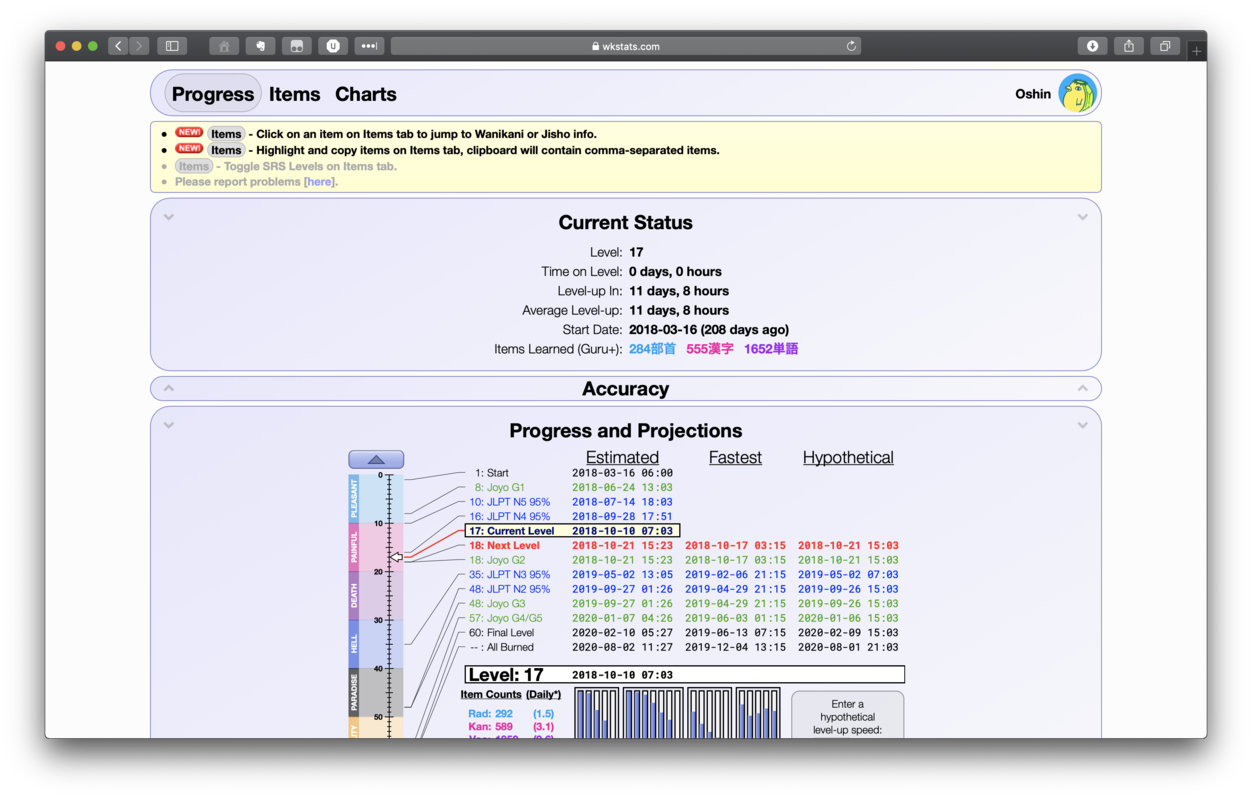Click the Accuracy section title

626,389
